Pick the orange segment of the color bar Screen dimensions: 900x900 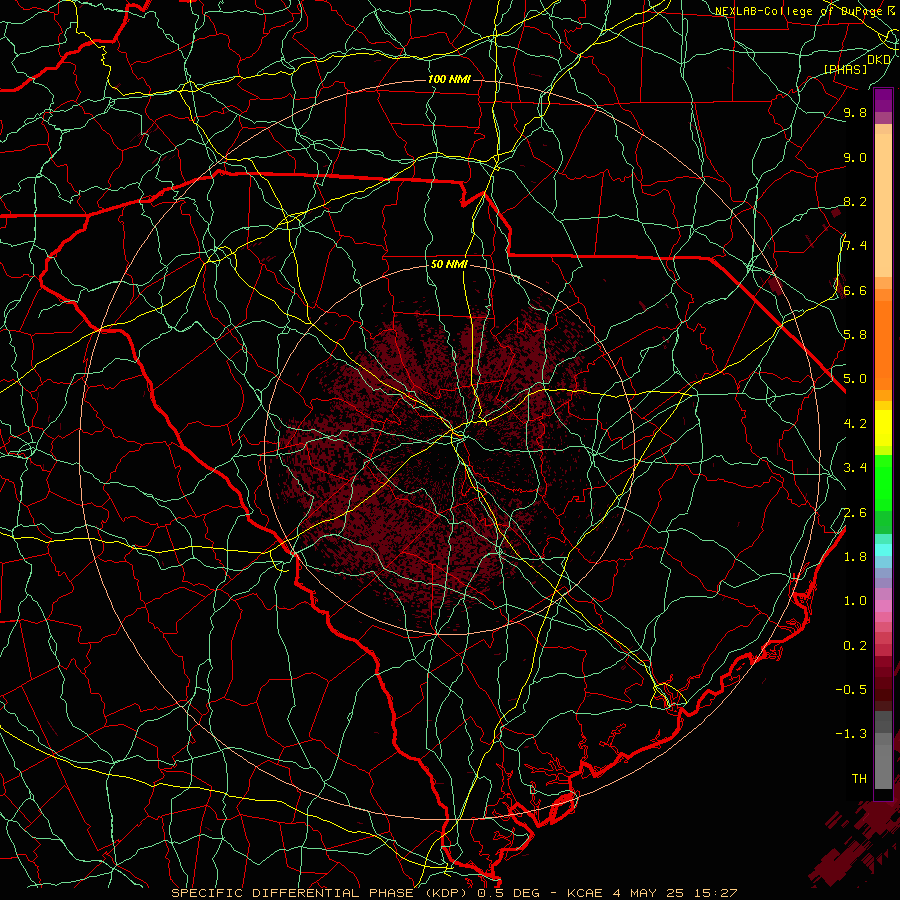tap(883, 344)
